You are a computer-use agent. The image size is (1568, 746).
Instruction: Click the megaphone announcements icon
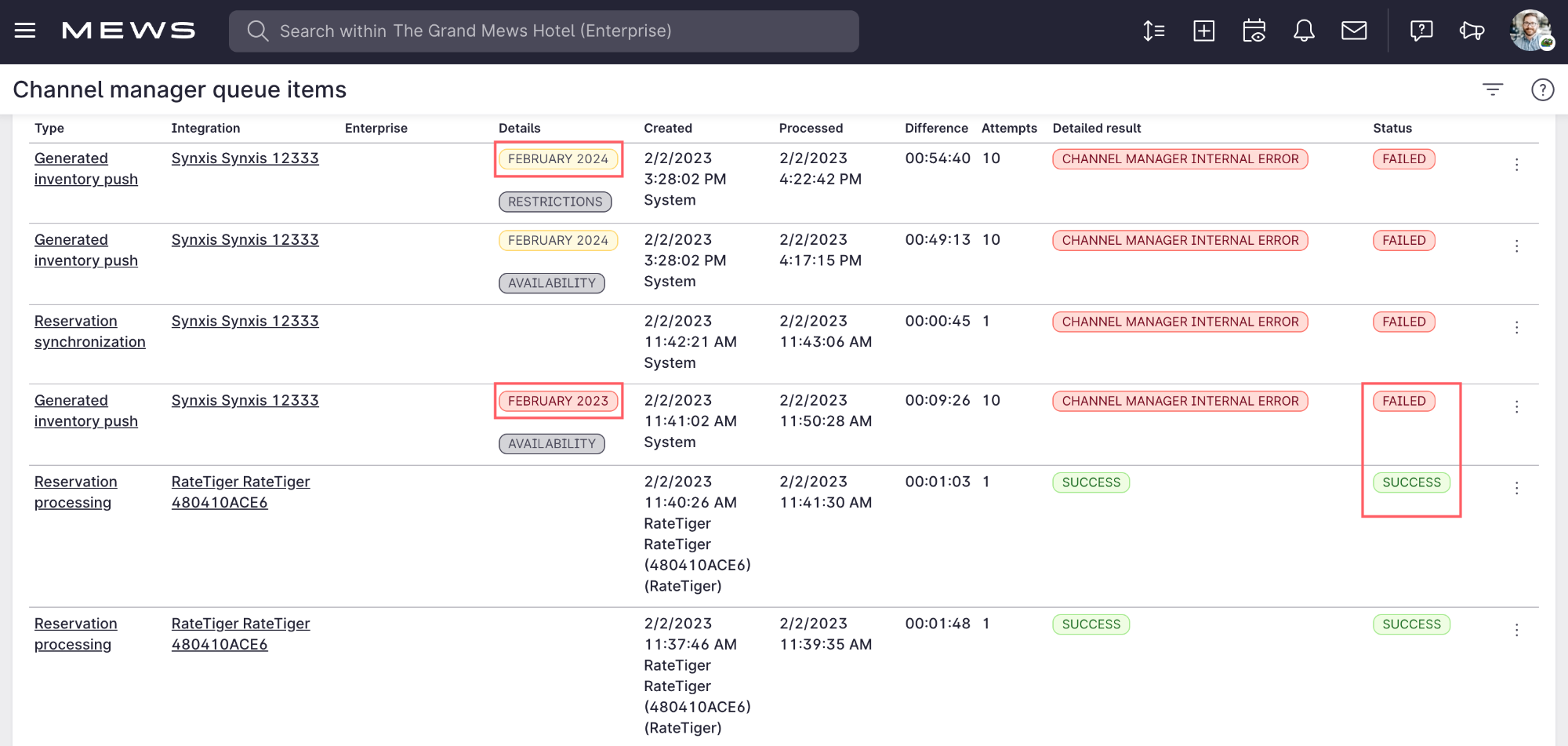pos(1472,31)
